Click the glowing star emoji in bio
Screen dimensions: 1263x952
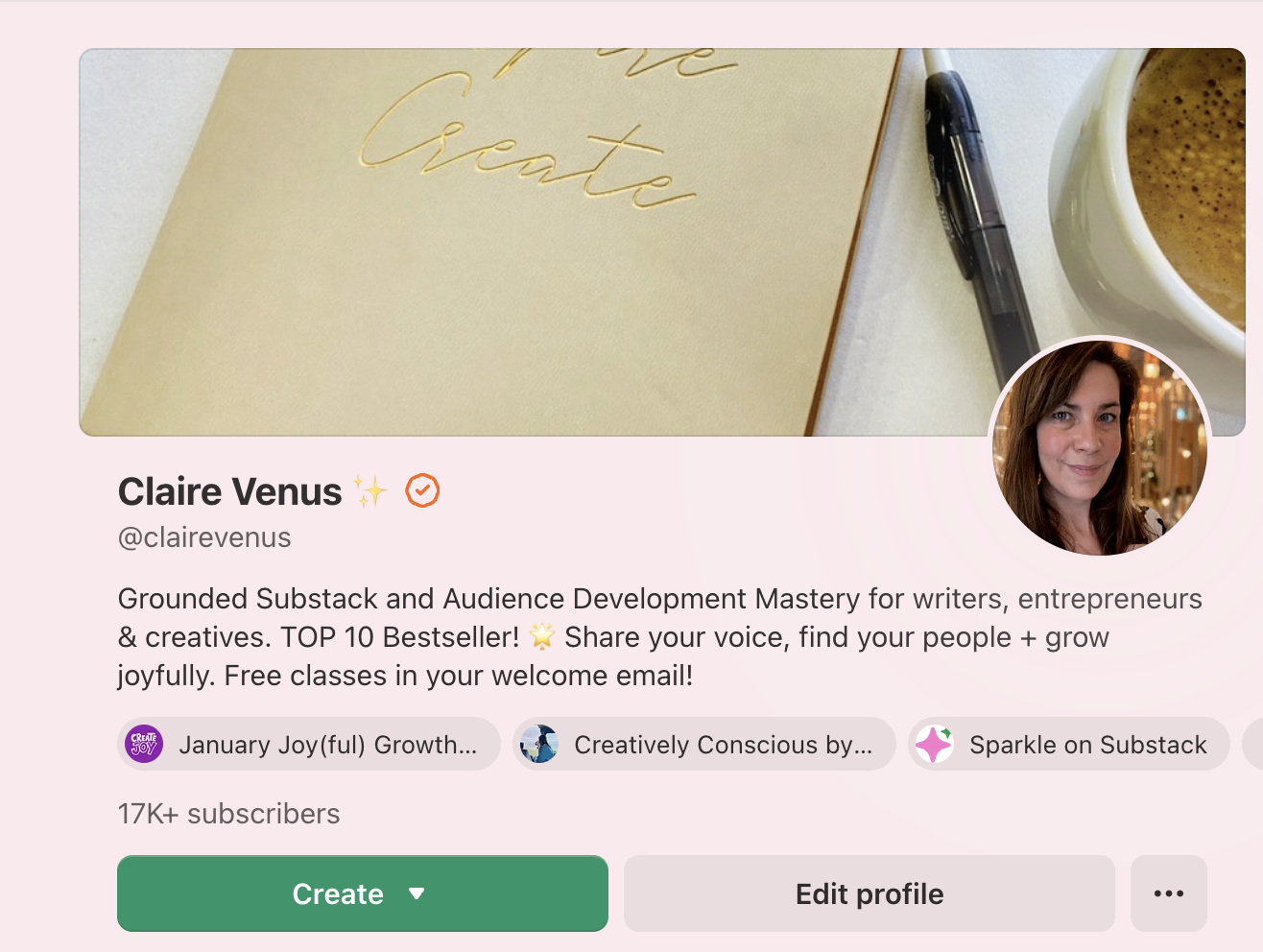tap(542, 636)
